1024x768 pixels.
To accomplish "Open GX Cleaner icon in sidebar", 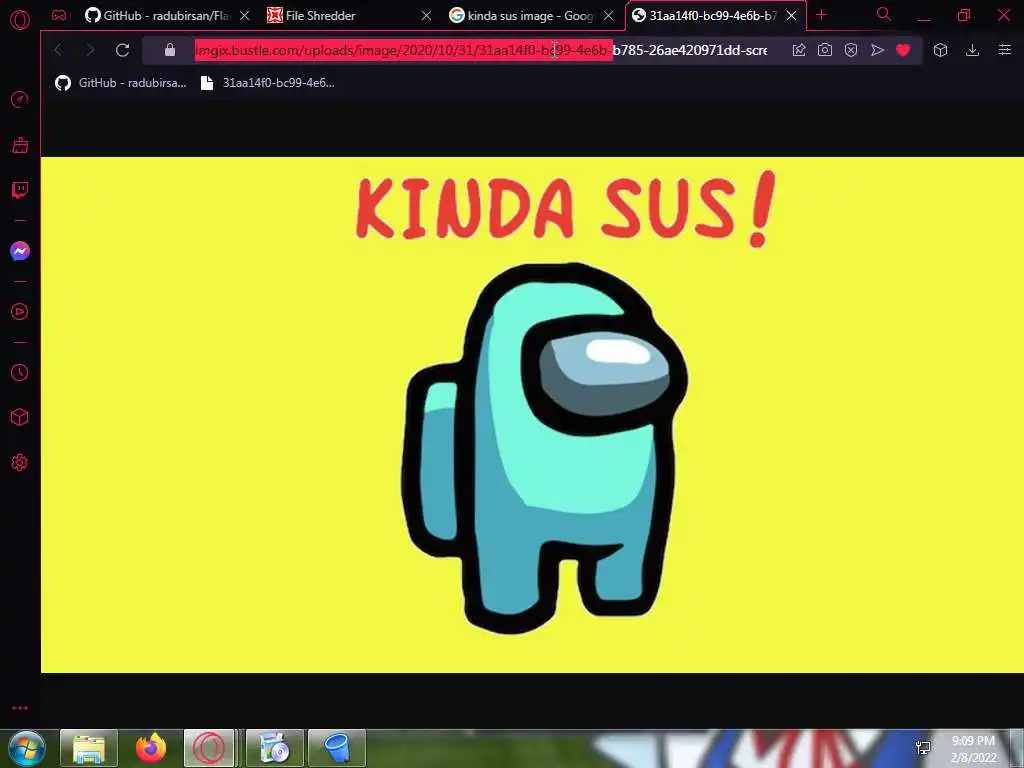I will [20, 145].
